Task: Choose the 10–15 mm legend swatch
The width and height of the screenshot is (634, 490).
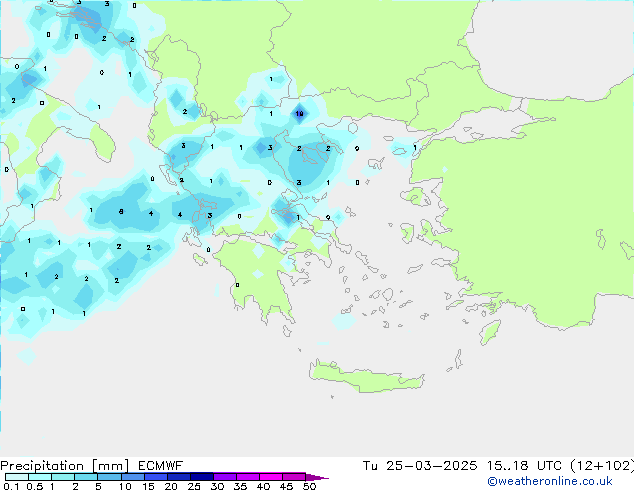Action: click(x=132, y=477)
